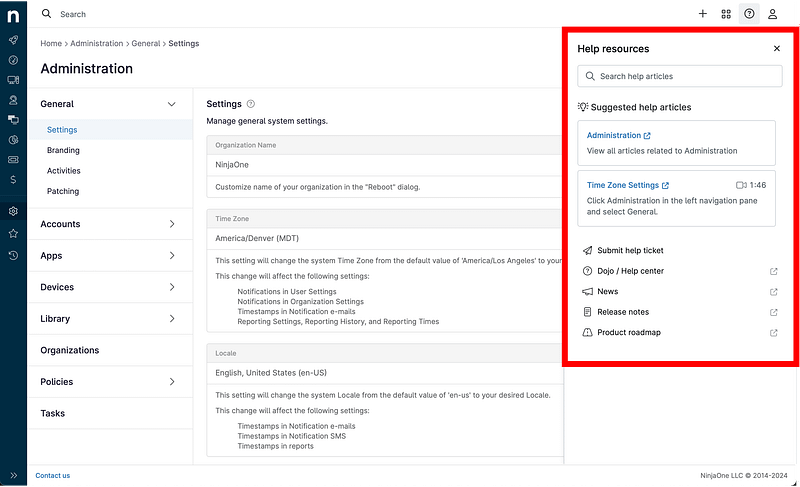The height and width of the screenshot is (487, 800).
Task: Open the gear Administration icon in sidebar
Action: coord(13,211)
